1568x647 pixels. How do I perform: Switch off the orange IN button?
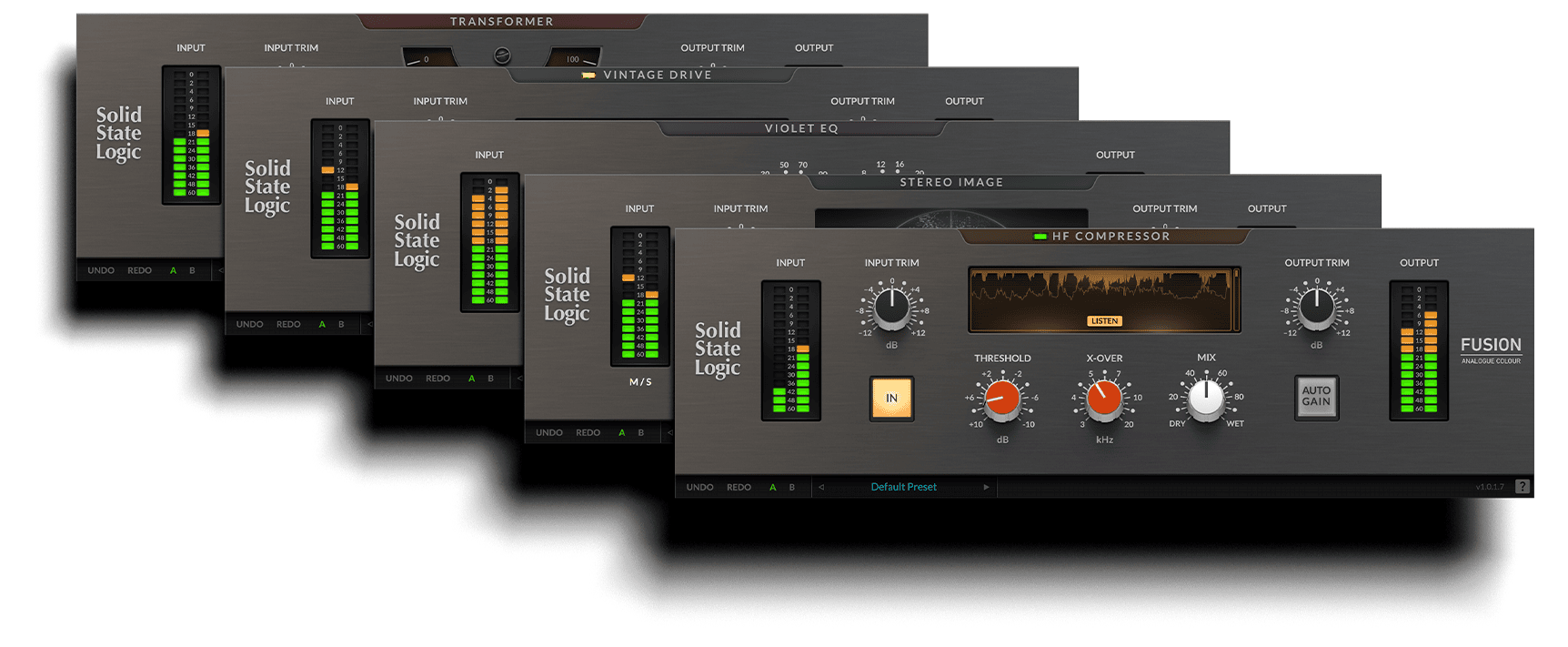(891, 398)
